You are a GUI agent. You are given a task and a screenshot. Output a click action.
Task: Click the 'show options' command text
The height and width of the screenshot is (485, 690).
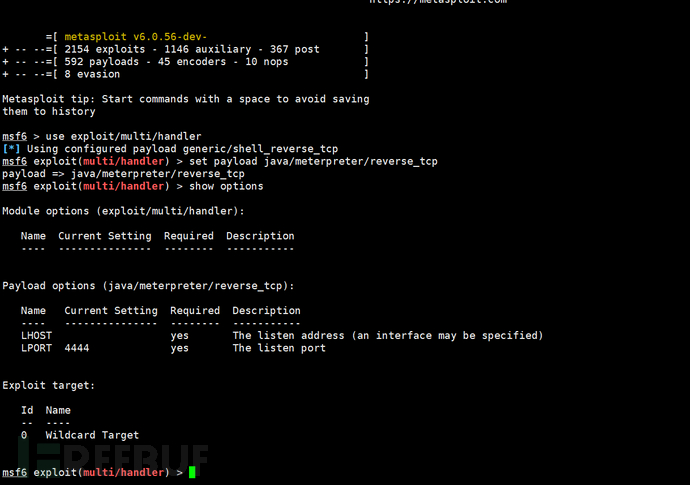[226, 186]
